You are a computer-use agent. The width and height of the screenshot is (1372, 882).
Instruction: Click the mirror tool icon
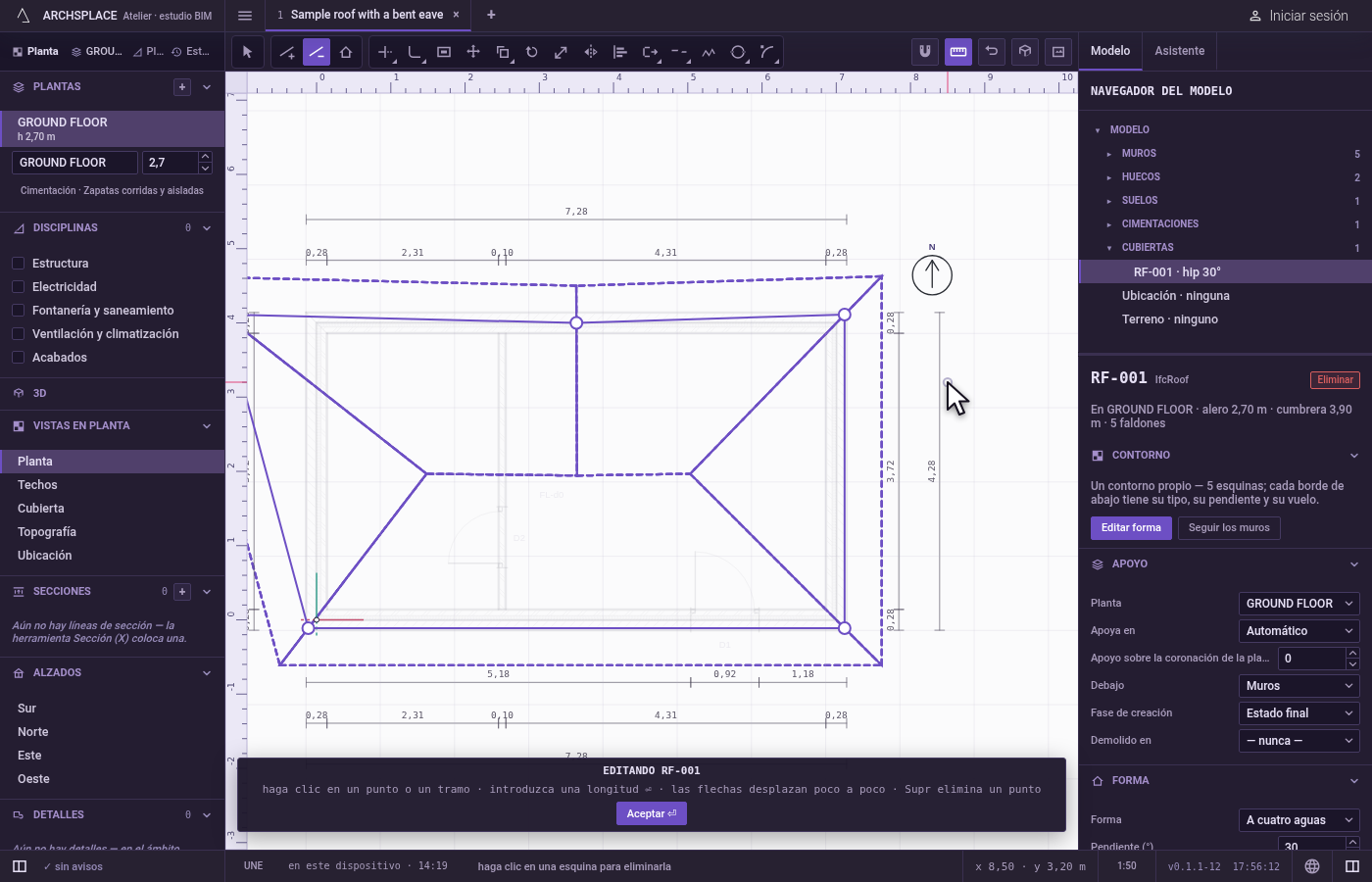[591, 52]
